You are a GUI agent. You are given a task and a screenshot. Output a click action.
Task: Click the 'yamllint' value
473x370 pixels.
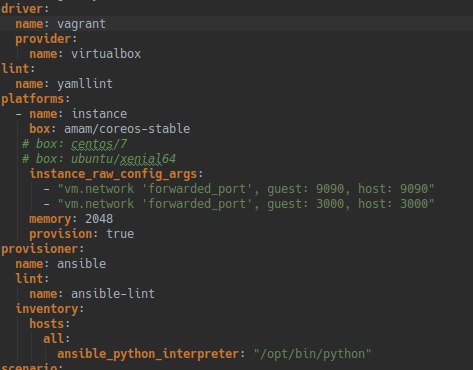tap(85, 84)
